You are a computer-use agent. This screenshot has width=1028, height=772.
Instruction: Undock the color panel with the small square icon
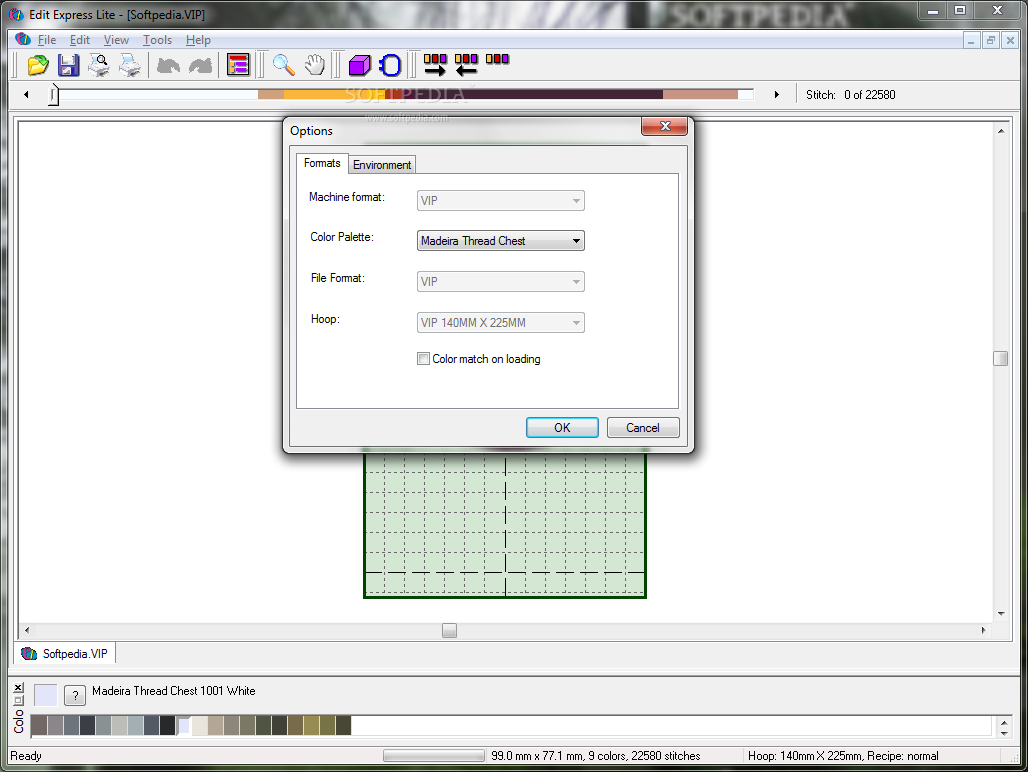click(x=18, y=700)
